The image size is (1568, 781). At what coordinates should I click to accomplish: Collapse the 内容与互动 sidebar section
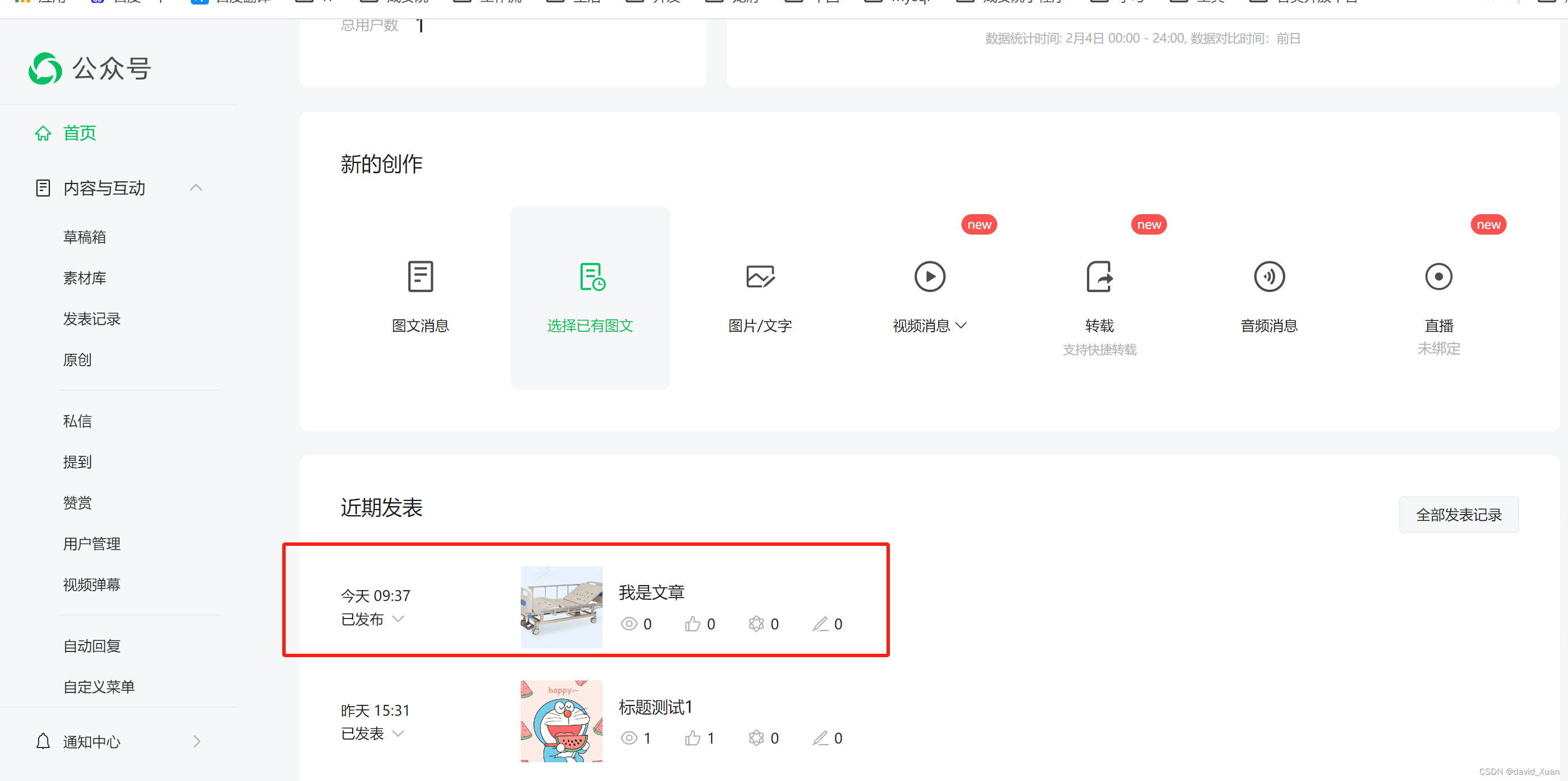tap(196, 187)
